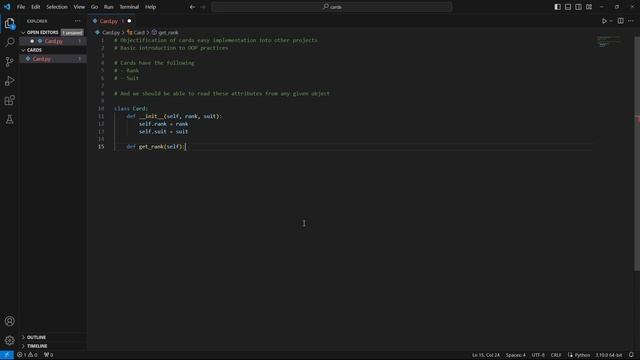Click ports forwarded status indicator
Image resolution: width=640 pixels, height=360 pixels.
[48, 355]
